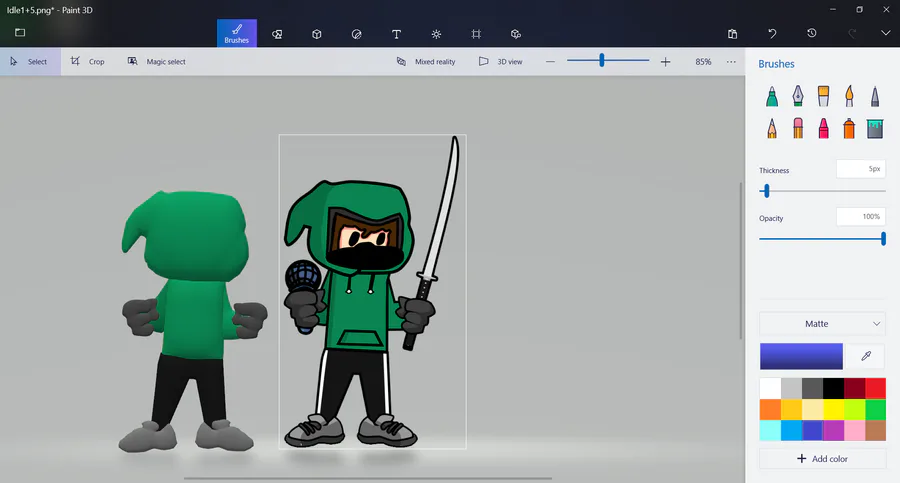
Task: Toggle Mixed reality view
Action: [426, 61]
